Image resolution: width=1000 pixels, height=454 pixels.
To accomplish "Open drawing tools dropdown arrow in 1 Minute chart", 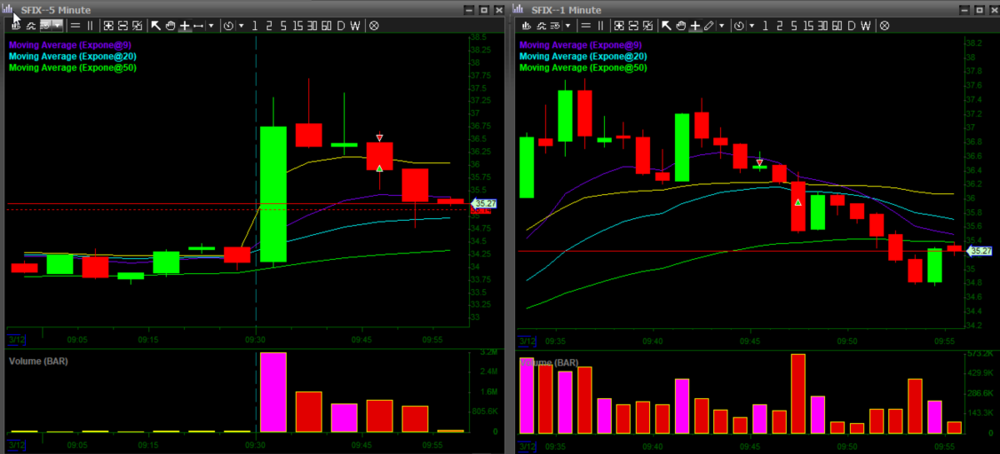I will pos(720,24).
